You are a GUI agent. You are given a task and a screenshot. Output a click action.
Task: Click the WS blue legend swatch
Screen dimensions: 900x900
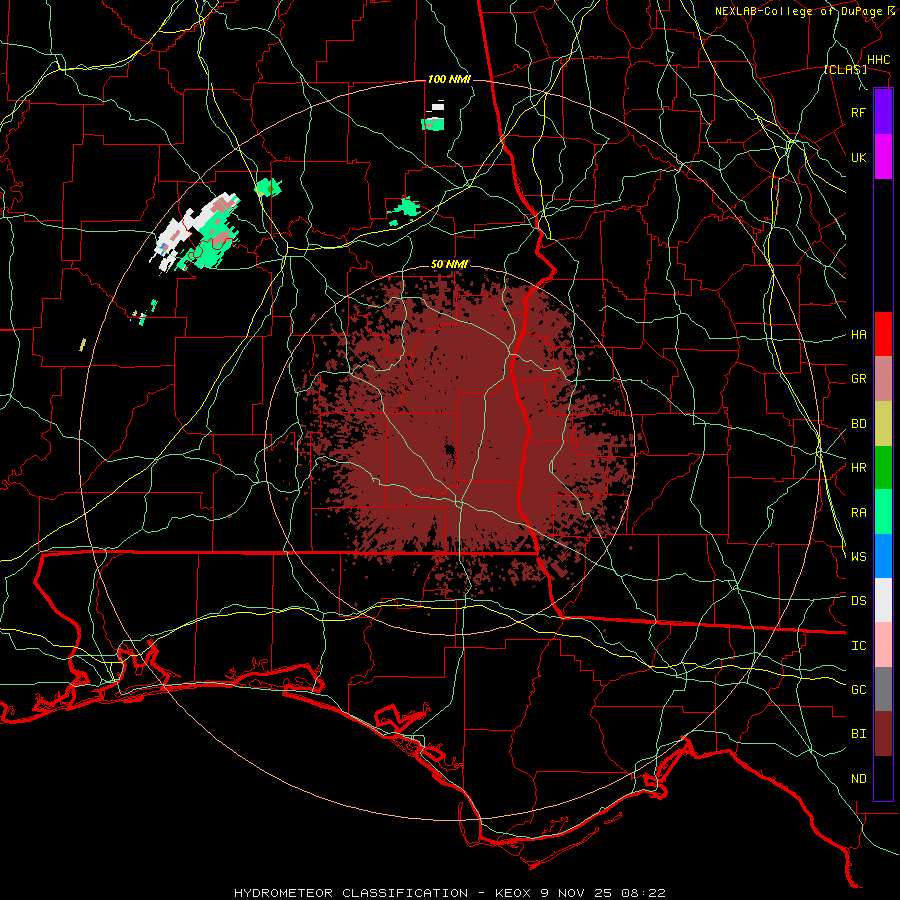point(883,556)
